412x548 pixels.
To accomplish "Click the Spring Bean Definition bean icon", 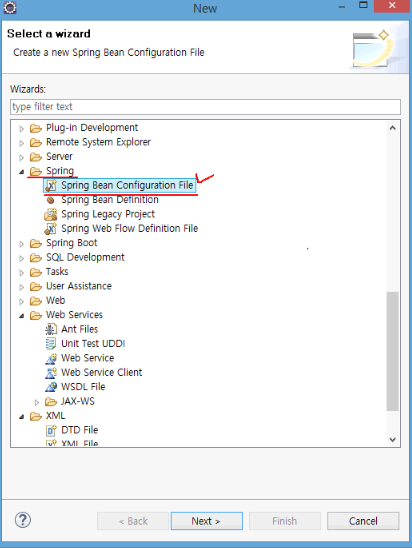I will point(51,200).
